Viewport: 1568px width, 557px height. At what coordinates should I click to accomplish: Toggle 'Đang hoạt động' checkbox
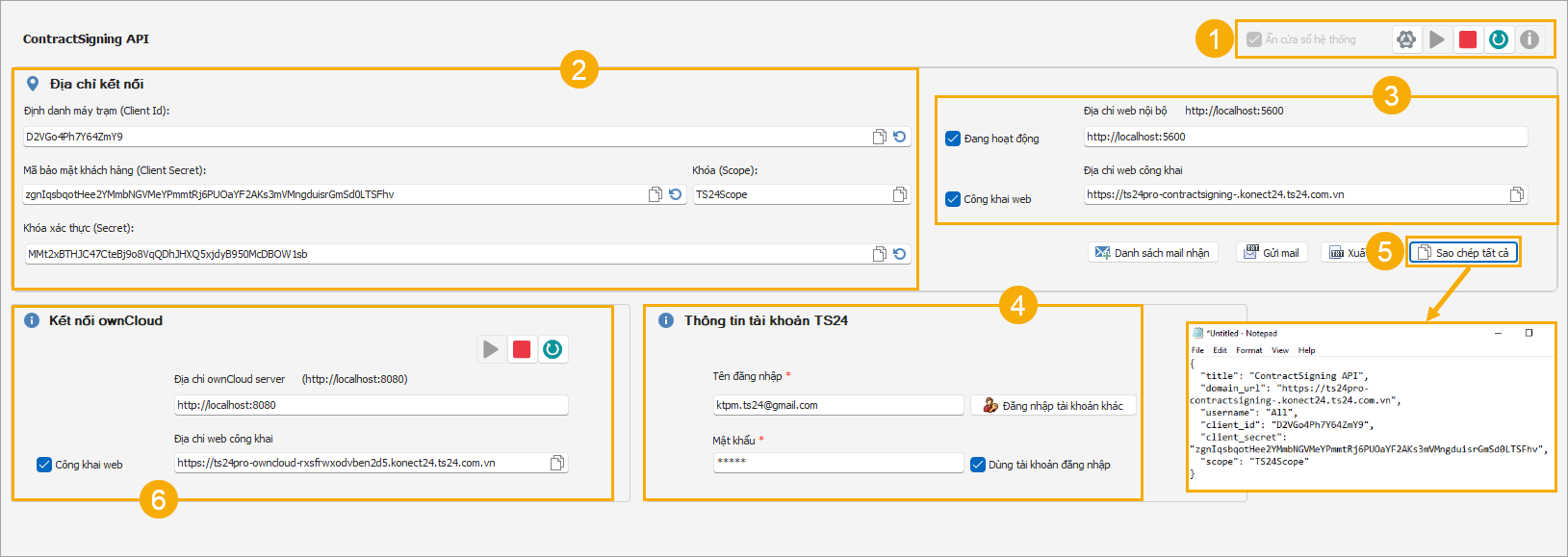point(953,139)
